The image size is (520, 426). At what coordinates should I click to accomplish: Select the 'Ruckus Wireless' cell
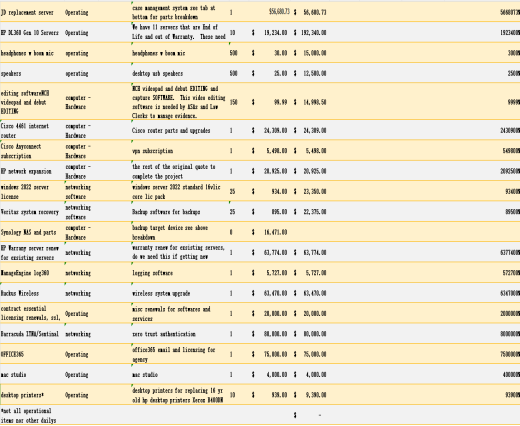pos(32,293)
